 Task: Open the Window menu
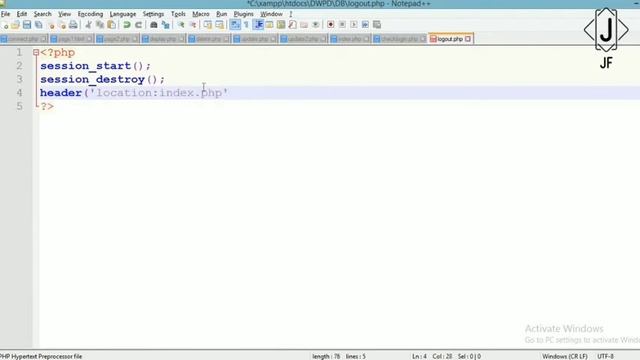click(x=271, y=14)
